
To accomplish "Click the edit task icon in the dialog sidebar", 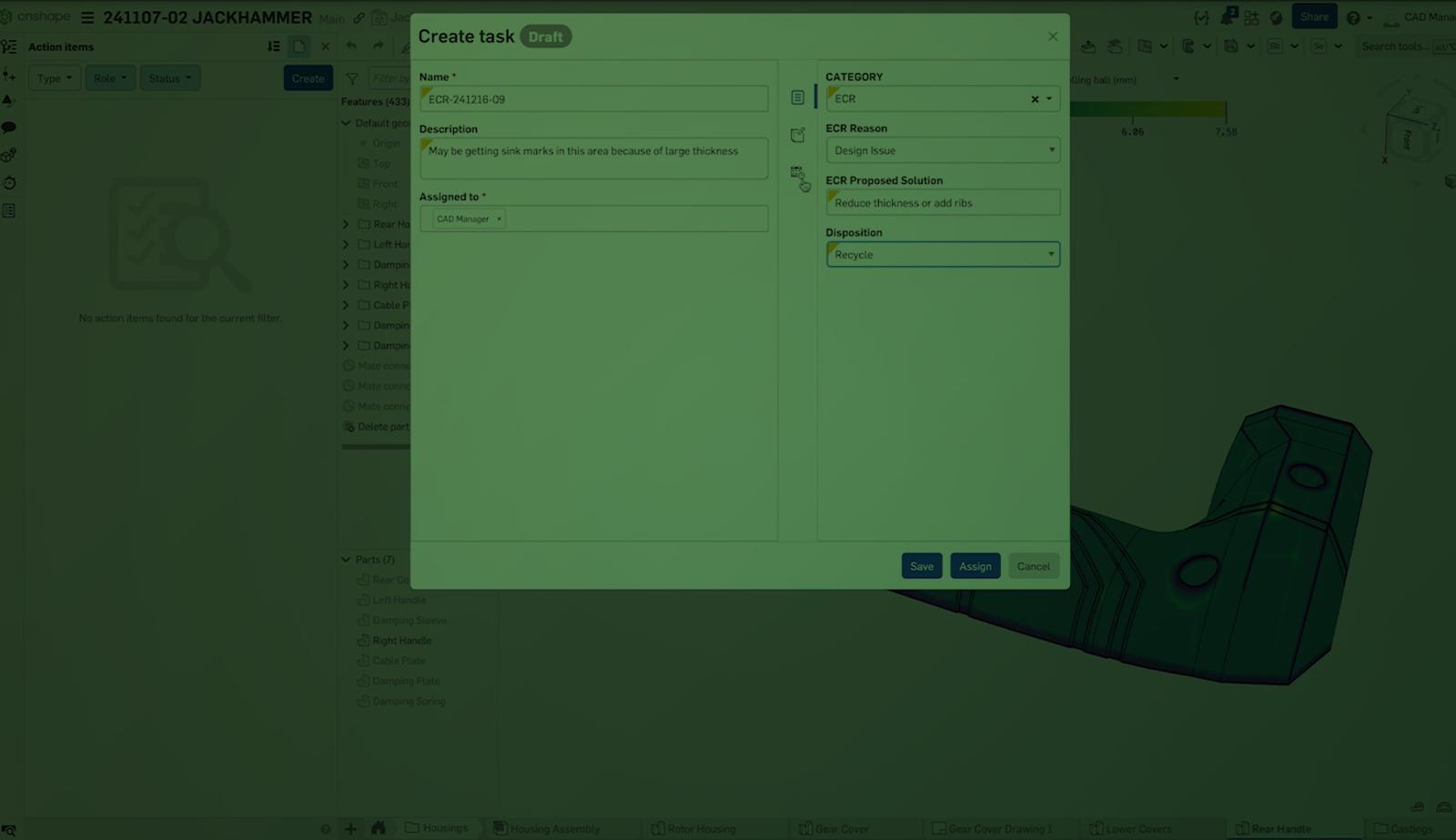I will tap(798, 134).
